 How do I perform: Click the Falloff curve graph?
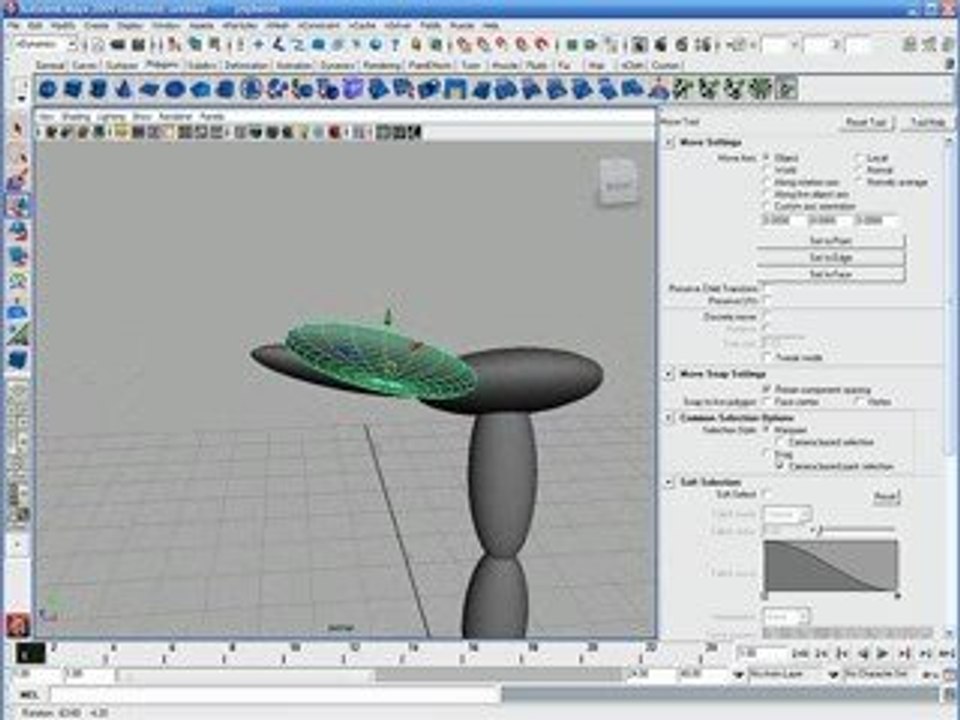point(831,566)
